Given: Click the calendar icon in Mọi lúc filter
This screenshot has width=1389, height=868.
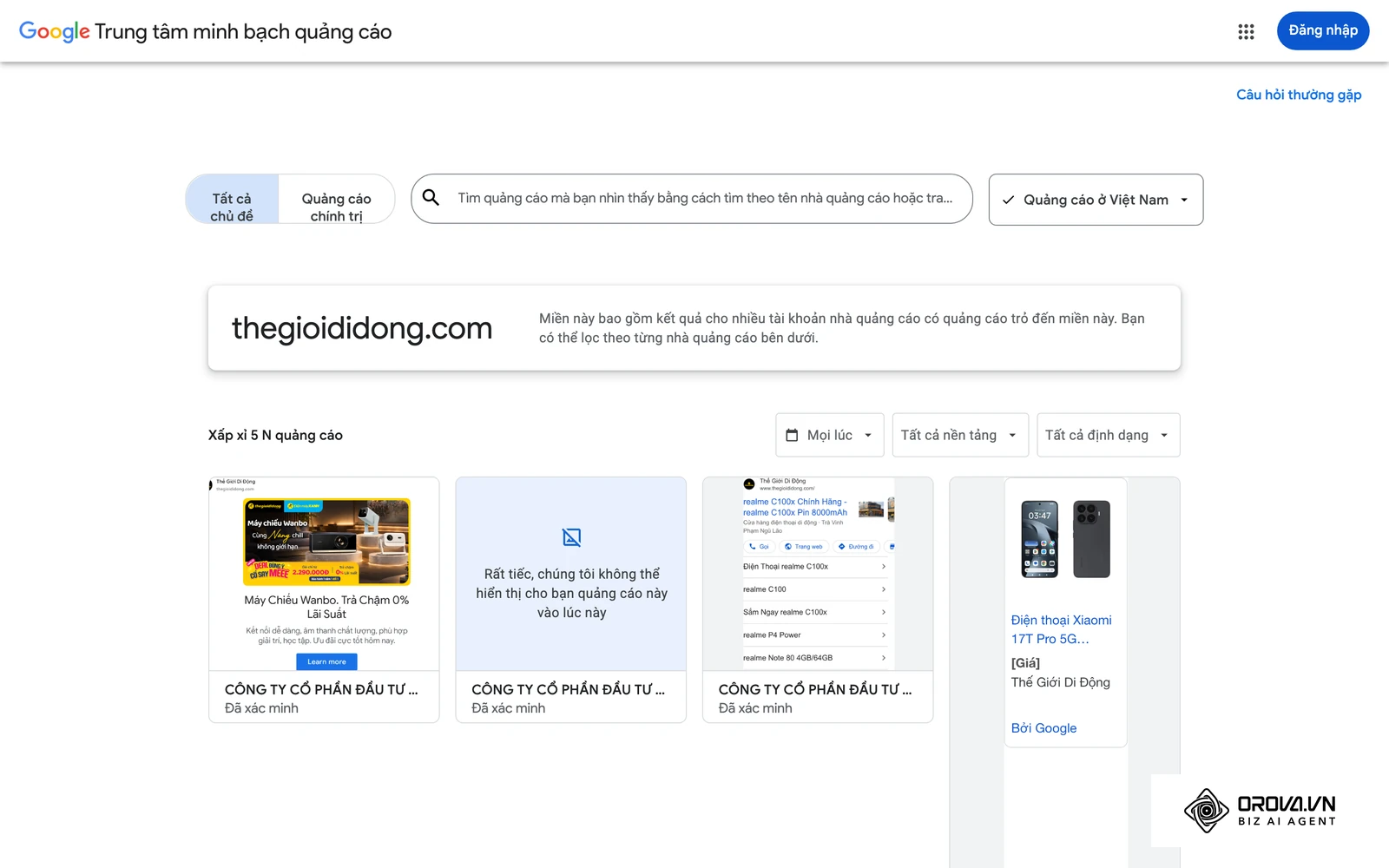Looking at the screenshot, I should (x=792, y=435).
